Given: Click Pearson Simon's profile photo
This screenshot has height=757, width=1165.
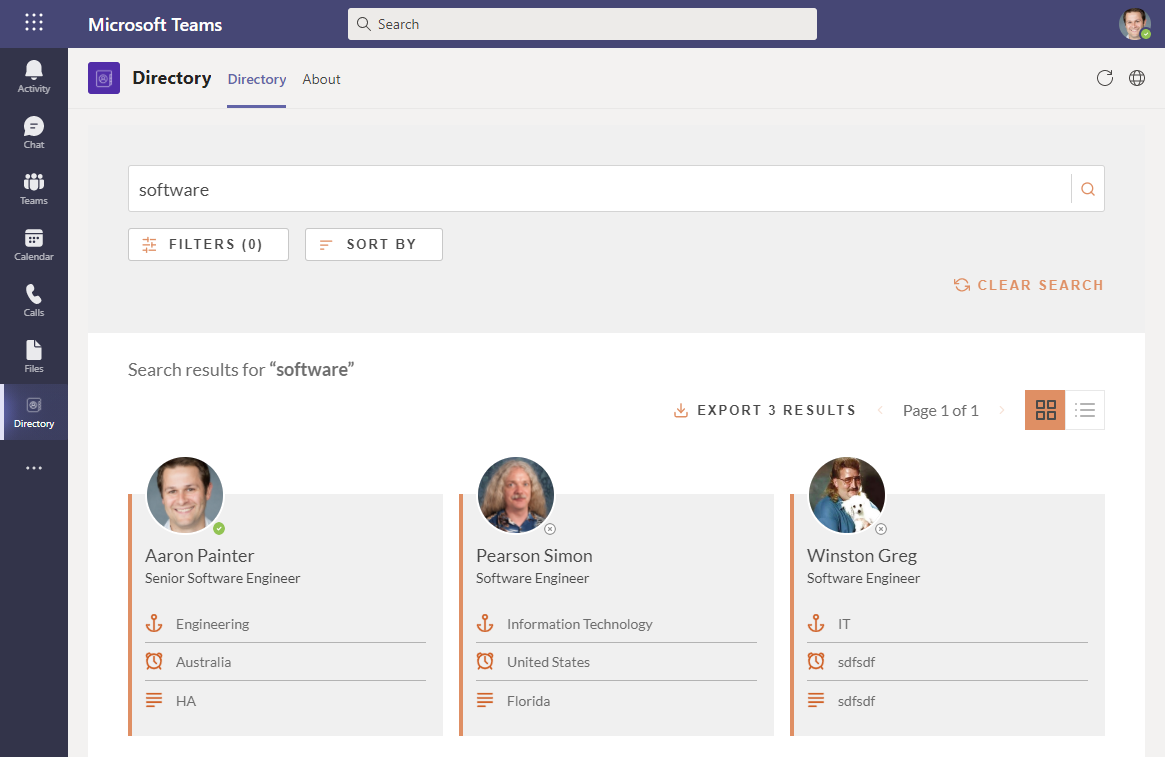Looking at the screenshot, I should pyautogui.click(x=516, y=495).
